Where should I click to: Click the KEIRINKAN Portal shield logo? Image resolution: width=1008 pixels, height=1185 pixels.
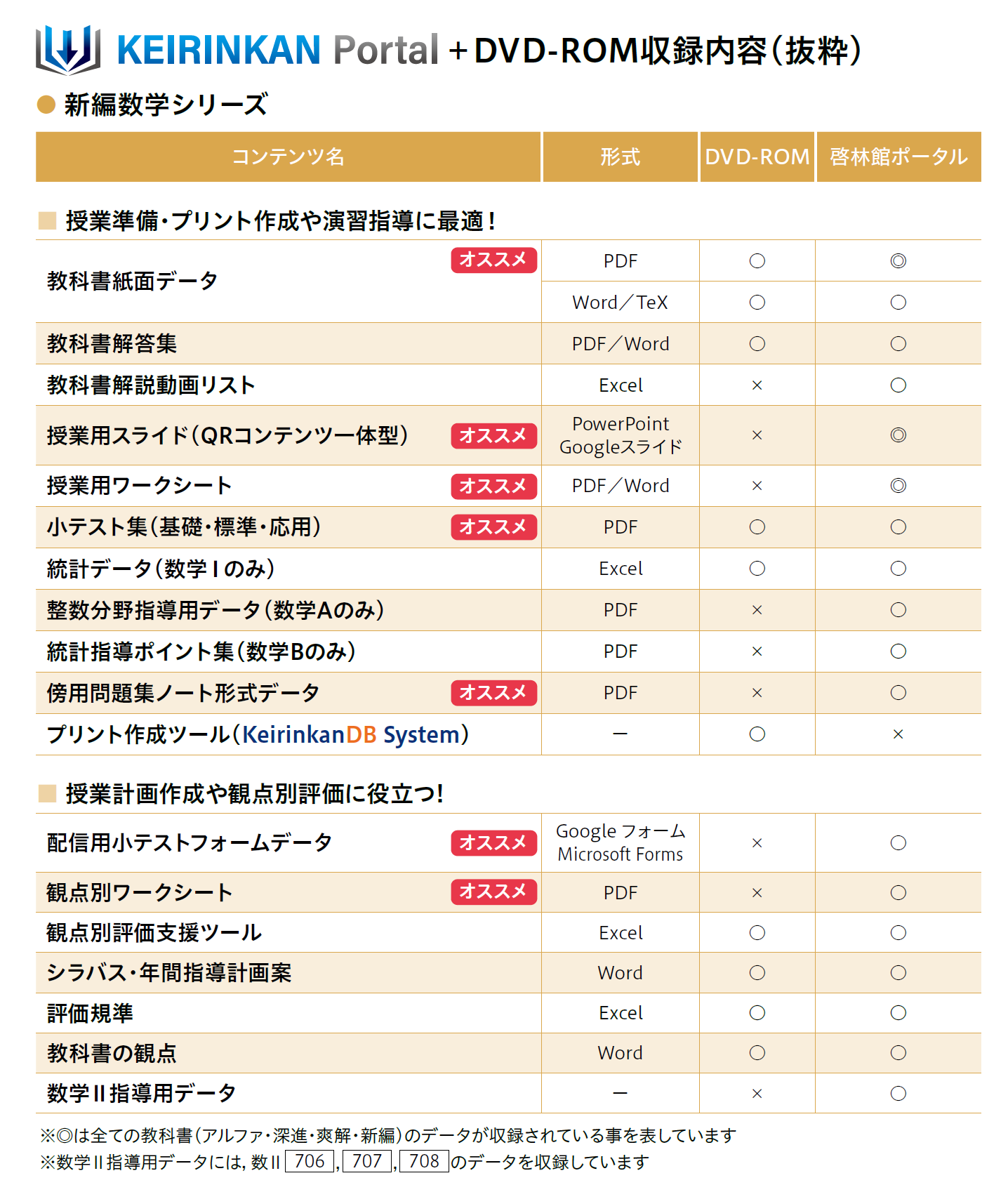(x=67, y=49)
